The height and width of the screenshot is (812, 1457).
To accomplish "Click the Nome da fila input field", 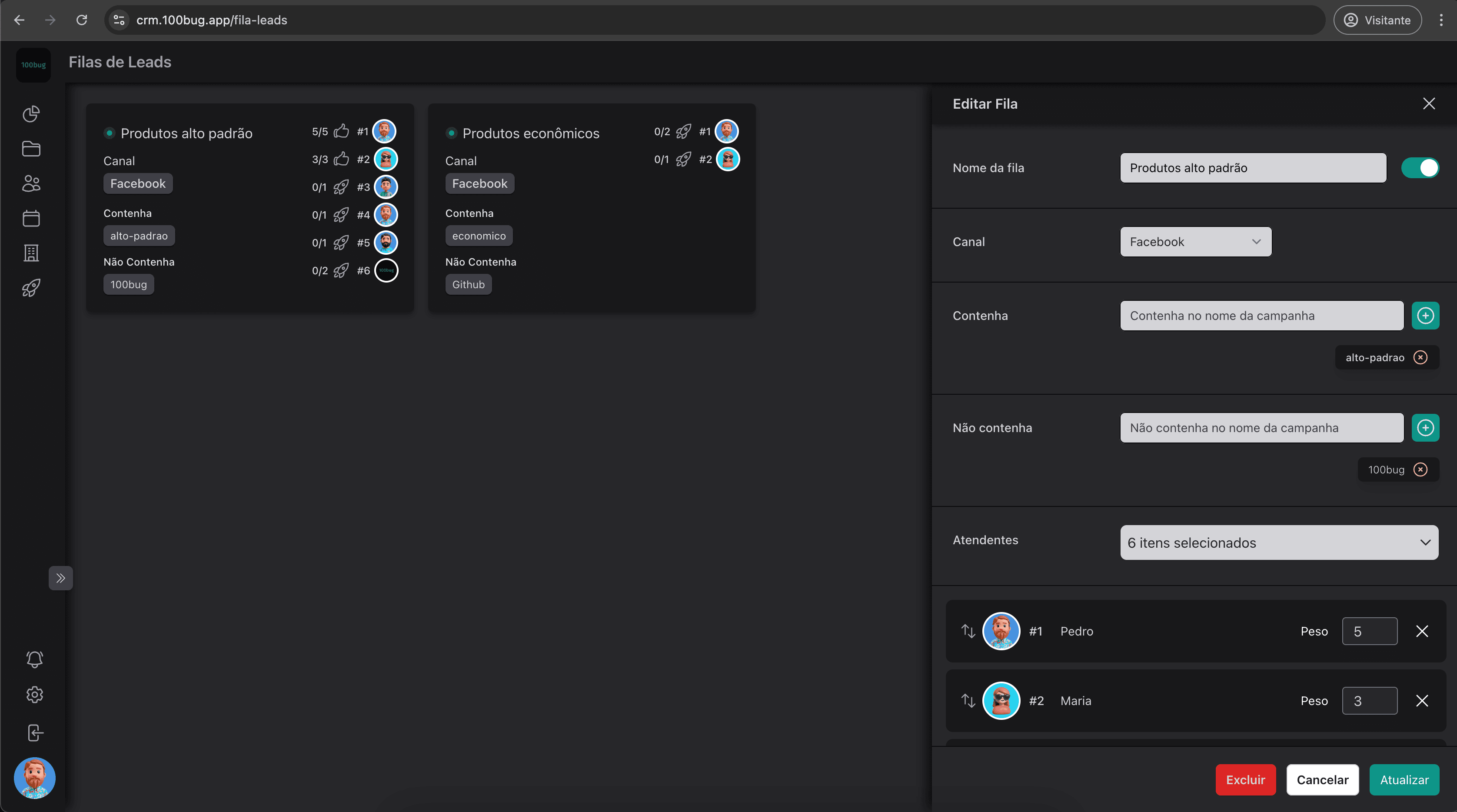I will pyautogui.click(x=1253, y=168).
